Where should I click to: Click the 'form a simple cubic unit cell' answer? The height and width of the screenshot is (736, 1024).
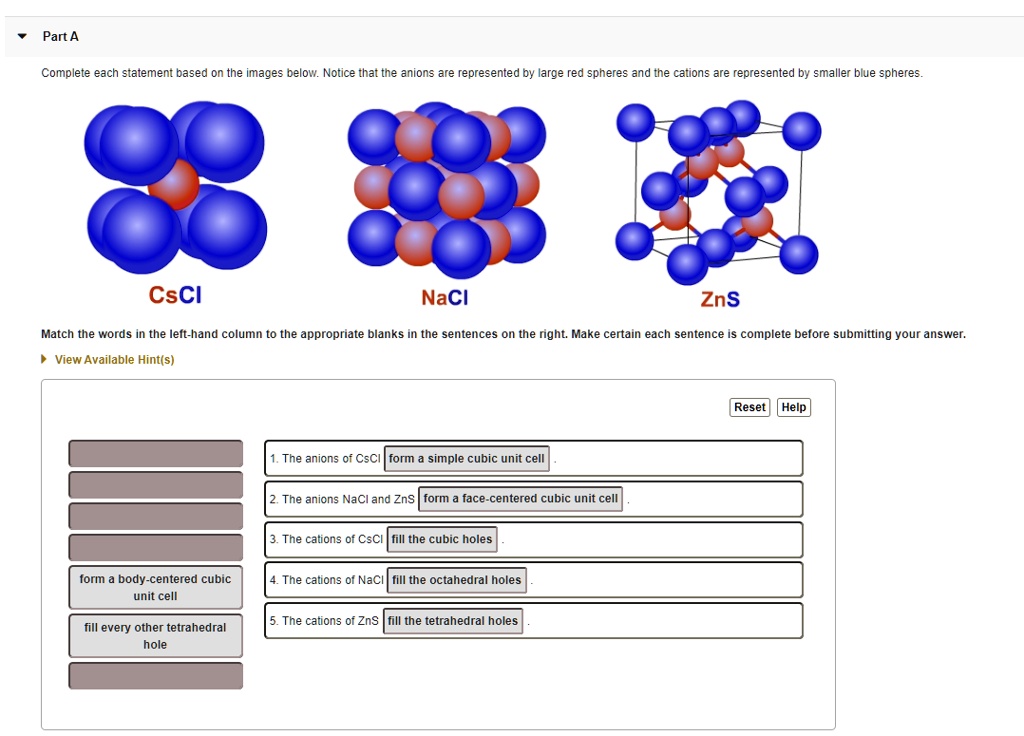point(467,458)
